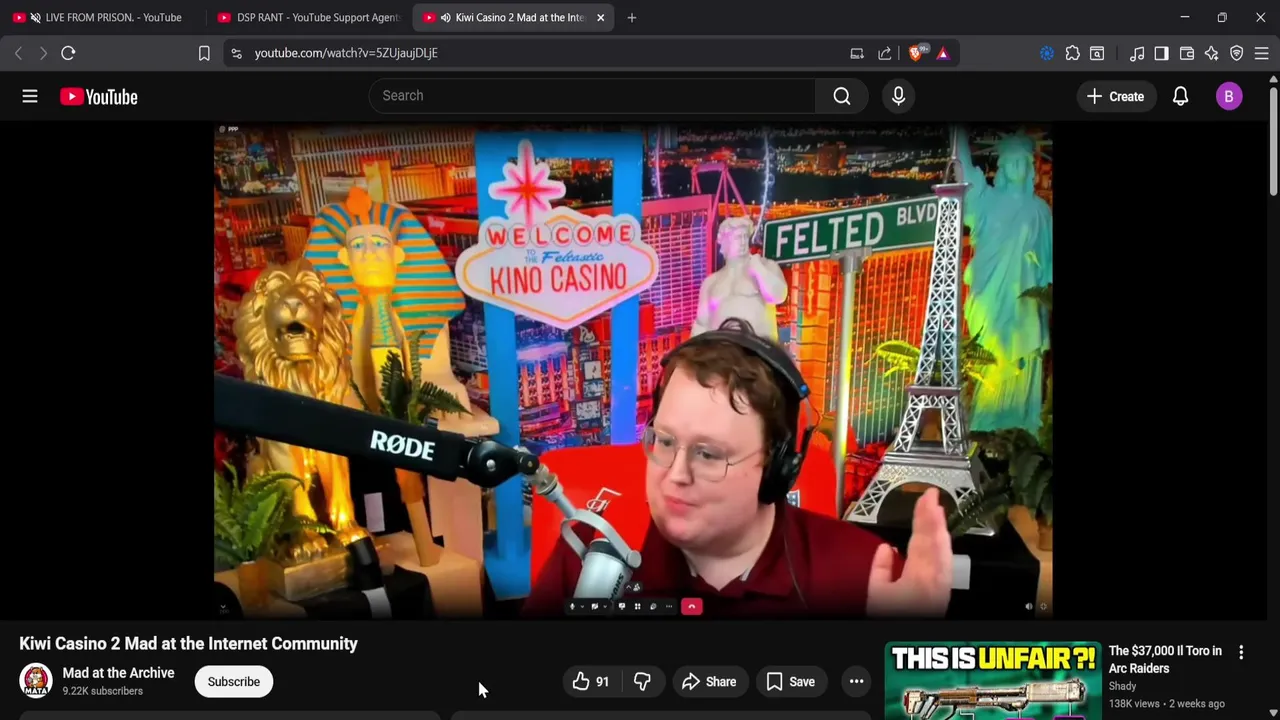Click the magnifier search button
This screenshot has height=720, width=1280.
pos(842,96)
